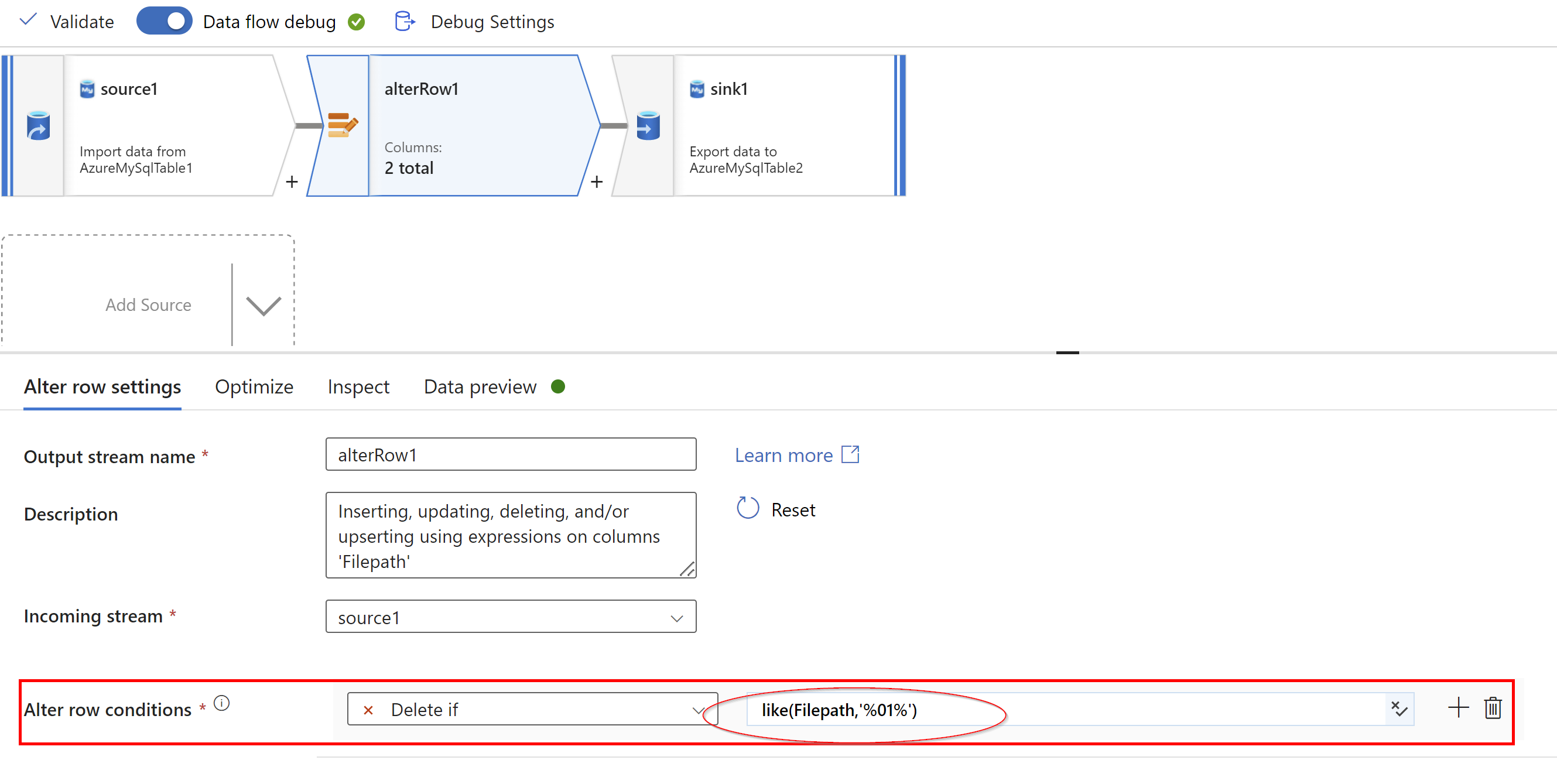The width and height of the screenshot is (1557, 784).
Task: Add new alter row condition with plus icon
Action: [x=1458, y=708]
